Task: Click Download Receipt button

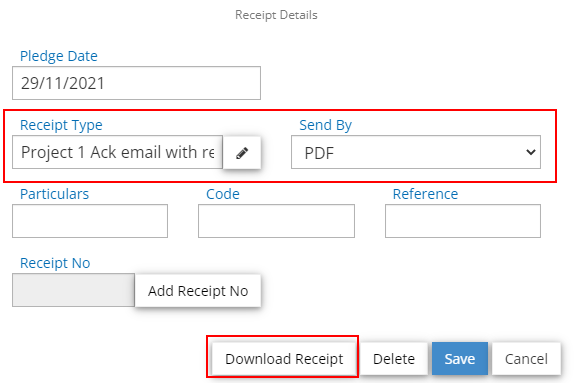Action: coord(284,359)
